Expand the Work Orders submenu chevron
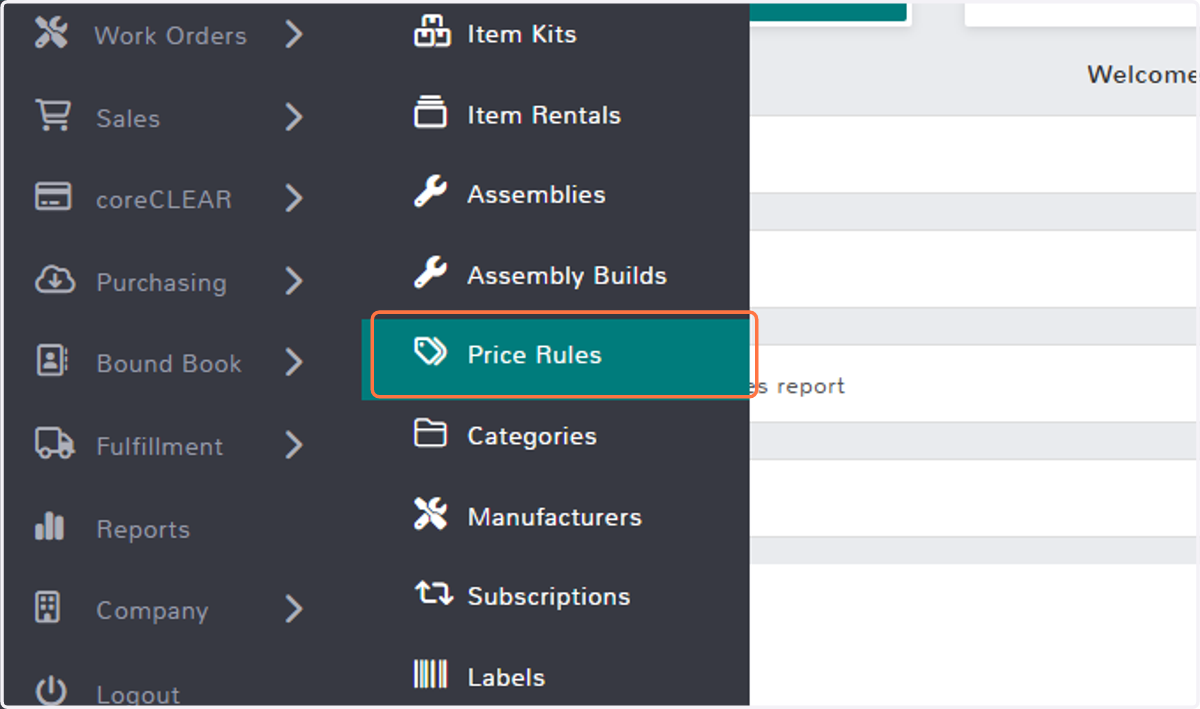Viewport: 1200px width, 709px height. [x=293, y=35]
